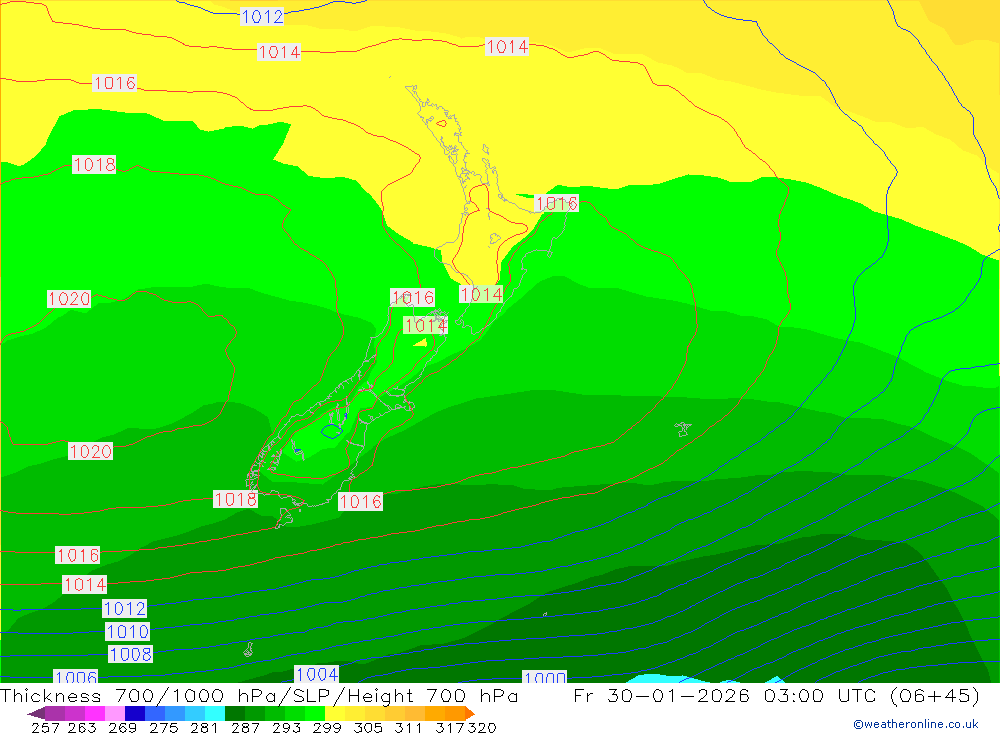Click the red 1018 label below South Island
Viewport: 1000px width, 733px height.
235,500
